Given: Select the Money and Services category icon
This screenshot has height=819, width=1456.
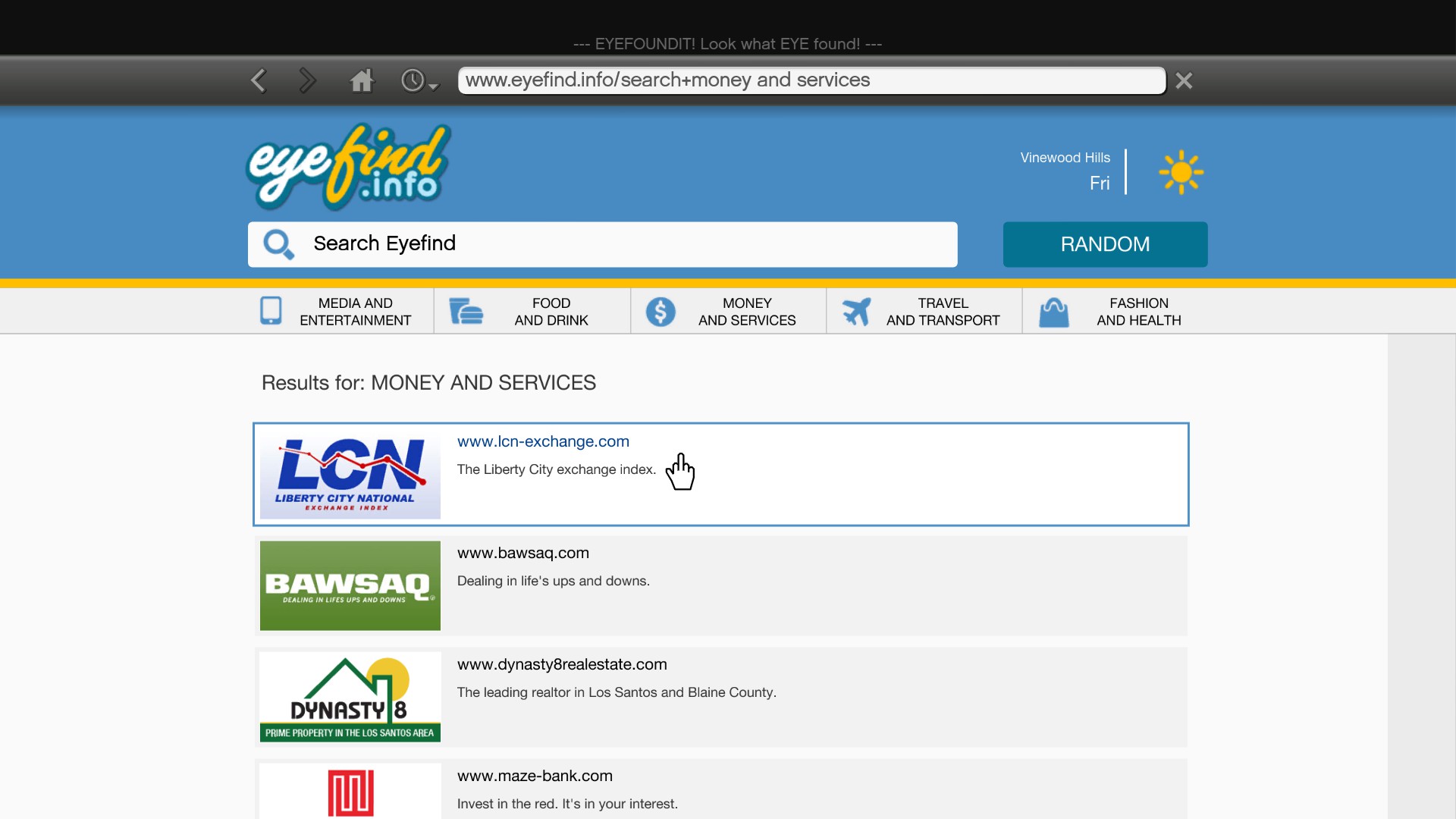Looking at the screenshot, I should click(658, 310).
